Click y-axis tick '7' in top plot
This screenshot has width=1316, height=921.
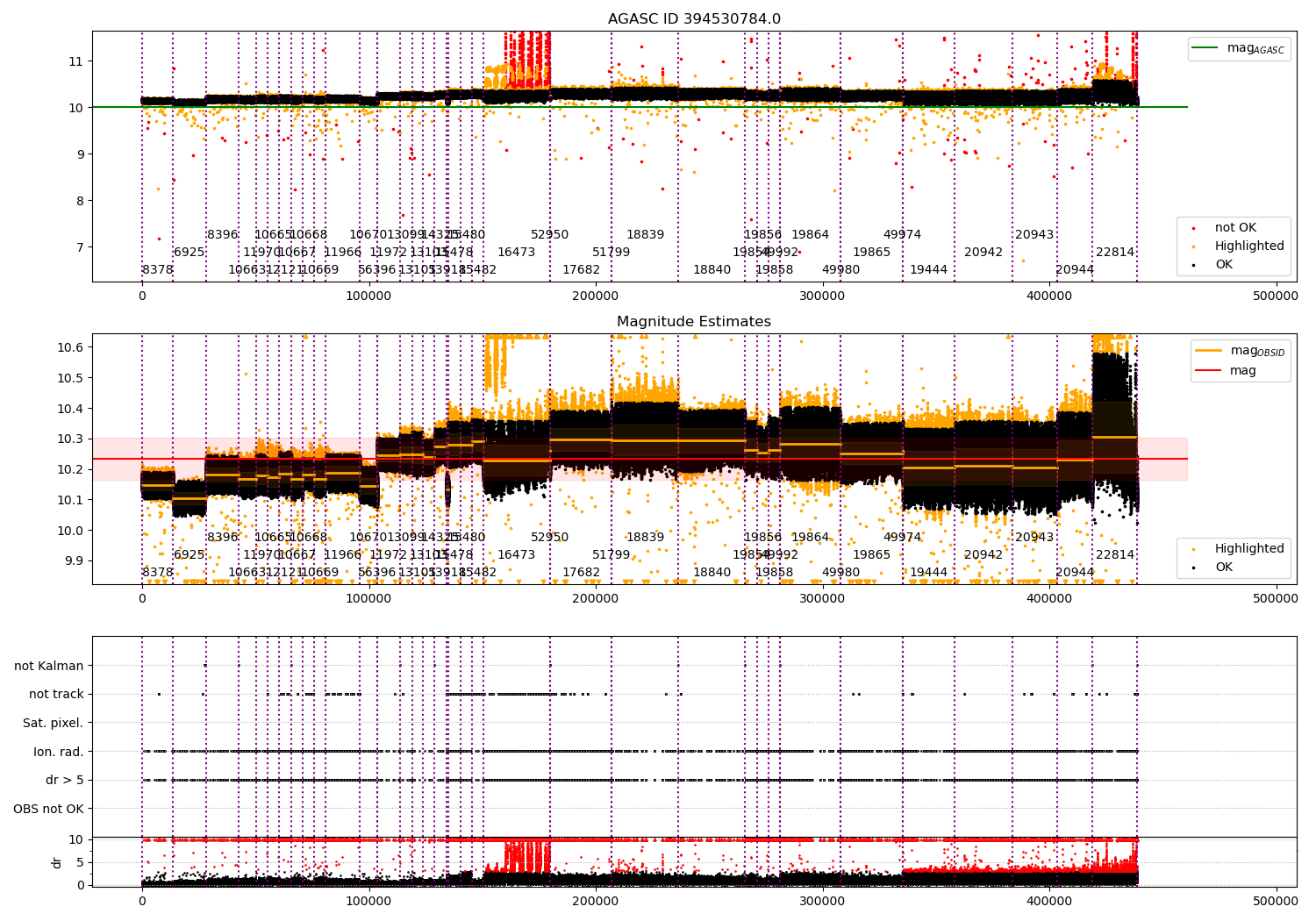pos(79,247)
